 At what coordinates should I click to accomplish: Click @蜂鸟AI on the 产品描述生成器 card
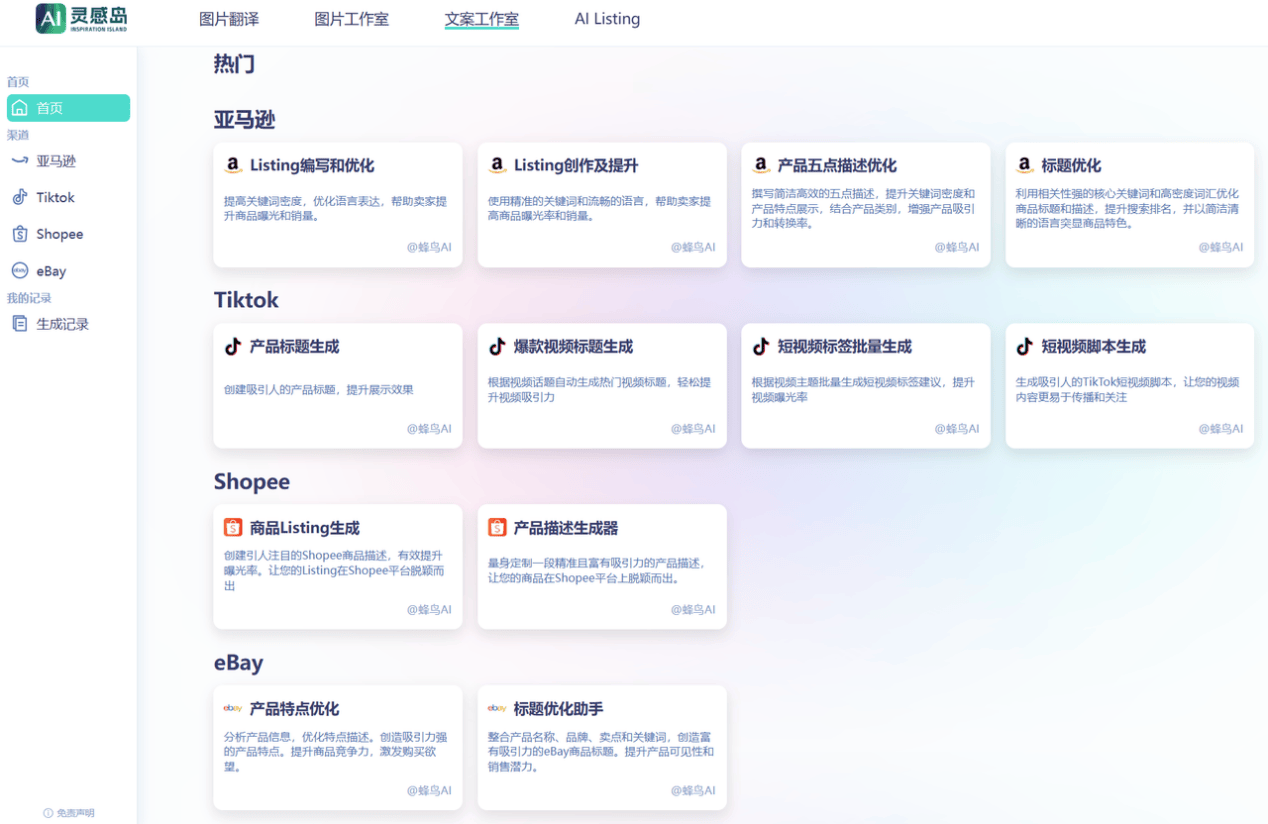693,609
